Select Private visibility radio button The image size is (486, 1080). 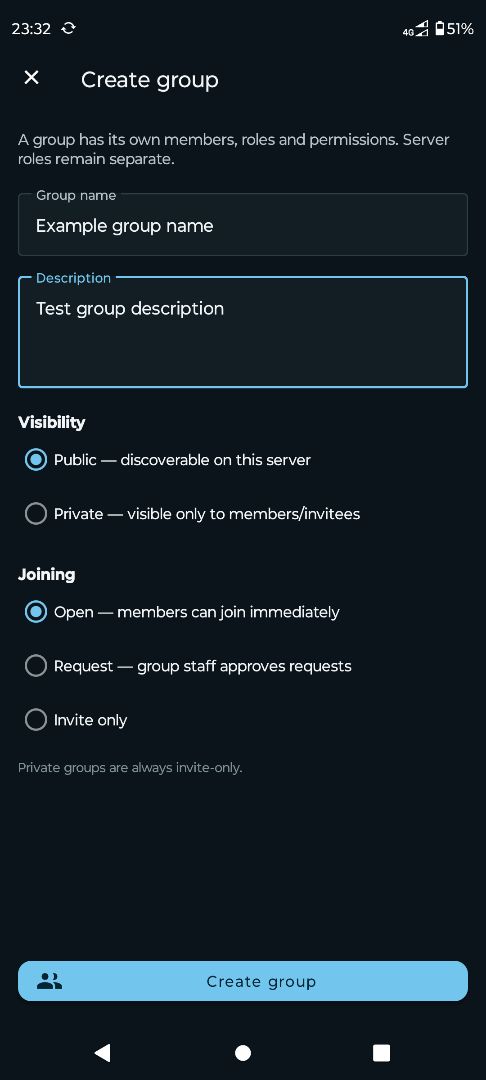click(36, 514)
